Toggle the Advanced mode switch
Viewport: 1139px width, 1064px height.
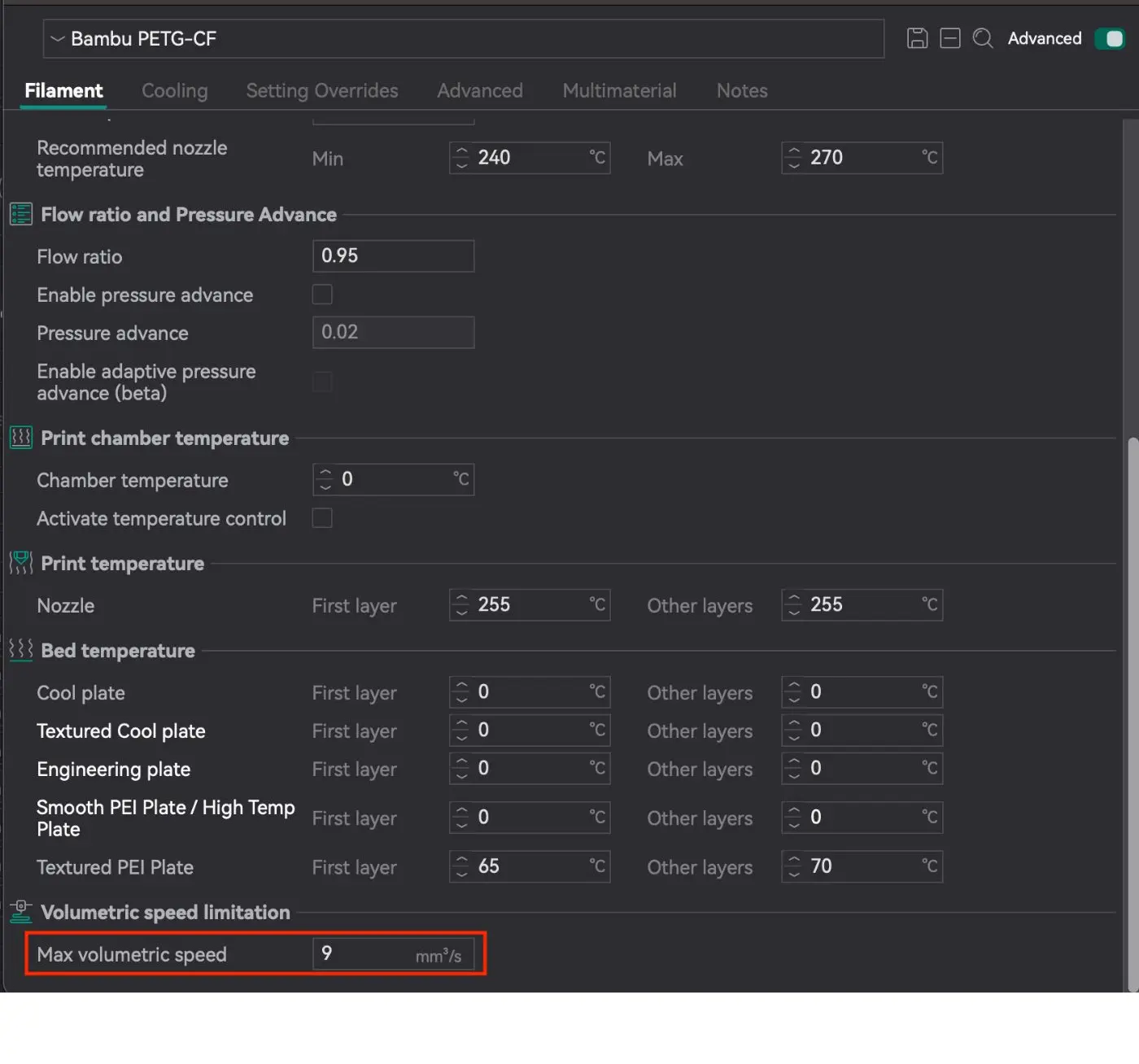1109,38
